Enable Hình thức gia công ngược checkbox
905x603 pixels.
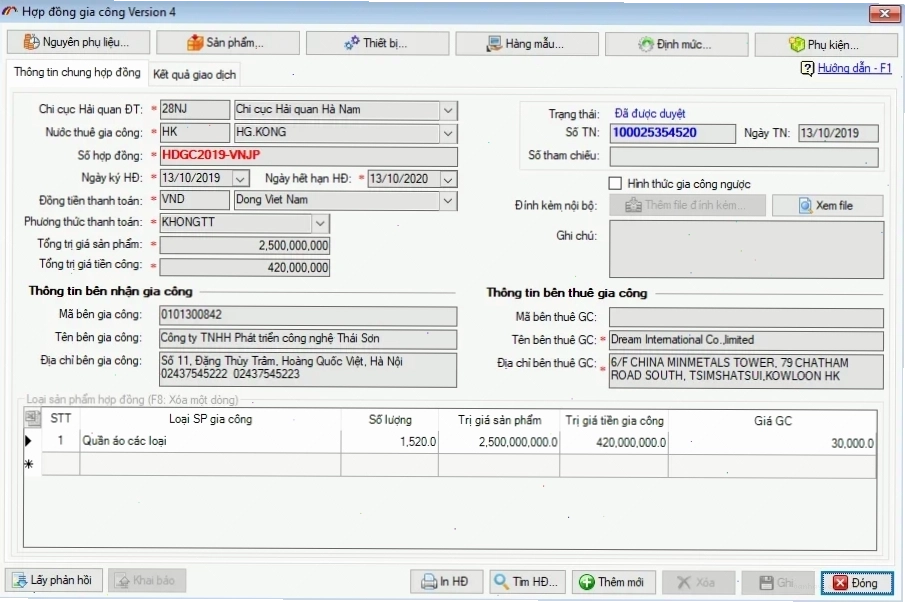(615, 183)
